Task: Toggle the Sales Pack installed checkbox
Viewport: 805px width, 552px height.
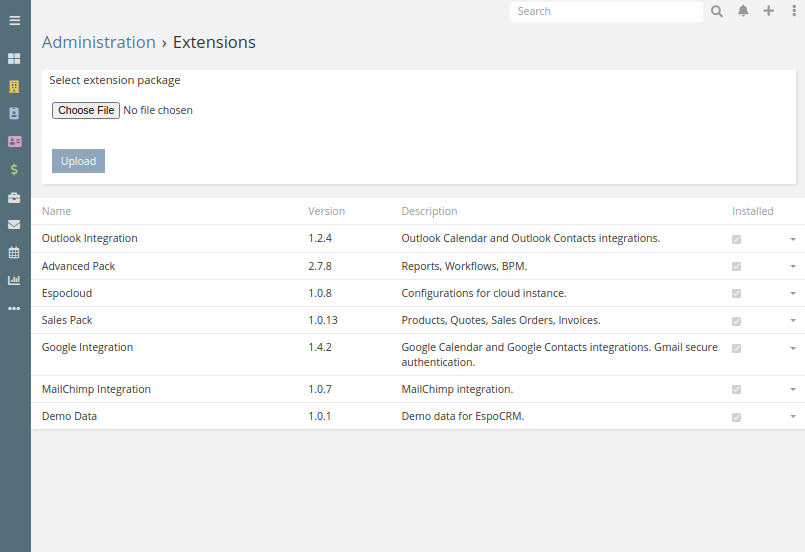Action: click(736, 321)
